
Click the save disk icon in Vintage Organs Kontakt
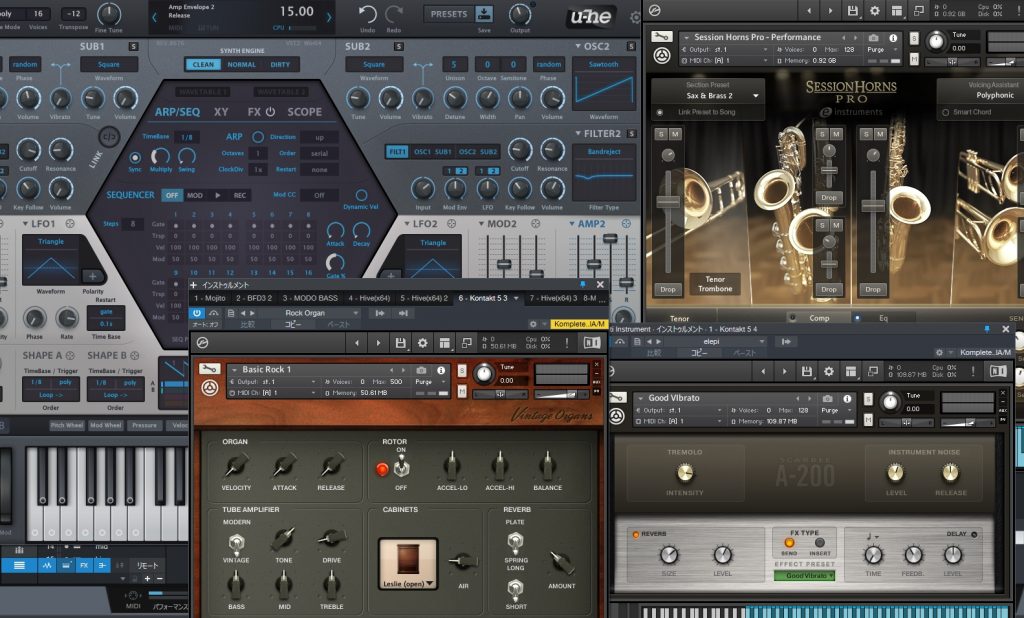click(400, 343)
